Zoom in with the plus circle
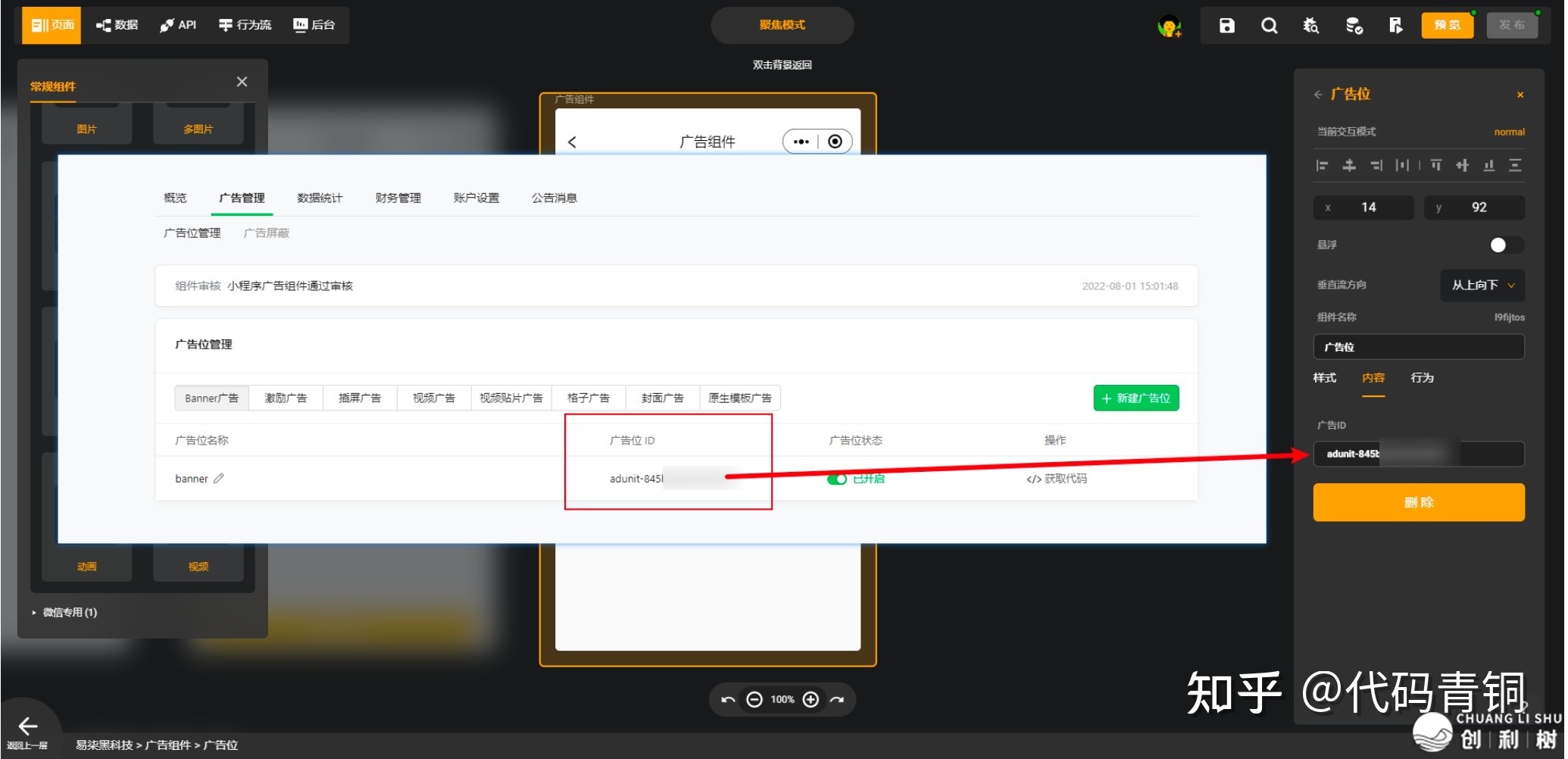 tap(811, 700)
